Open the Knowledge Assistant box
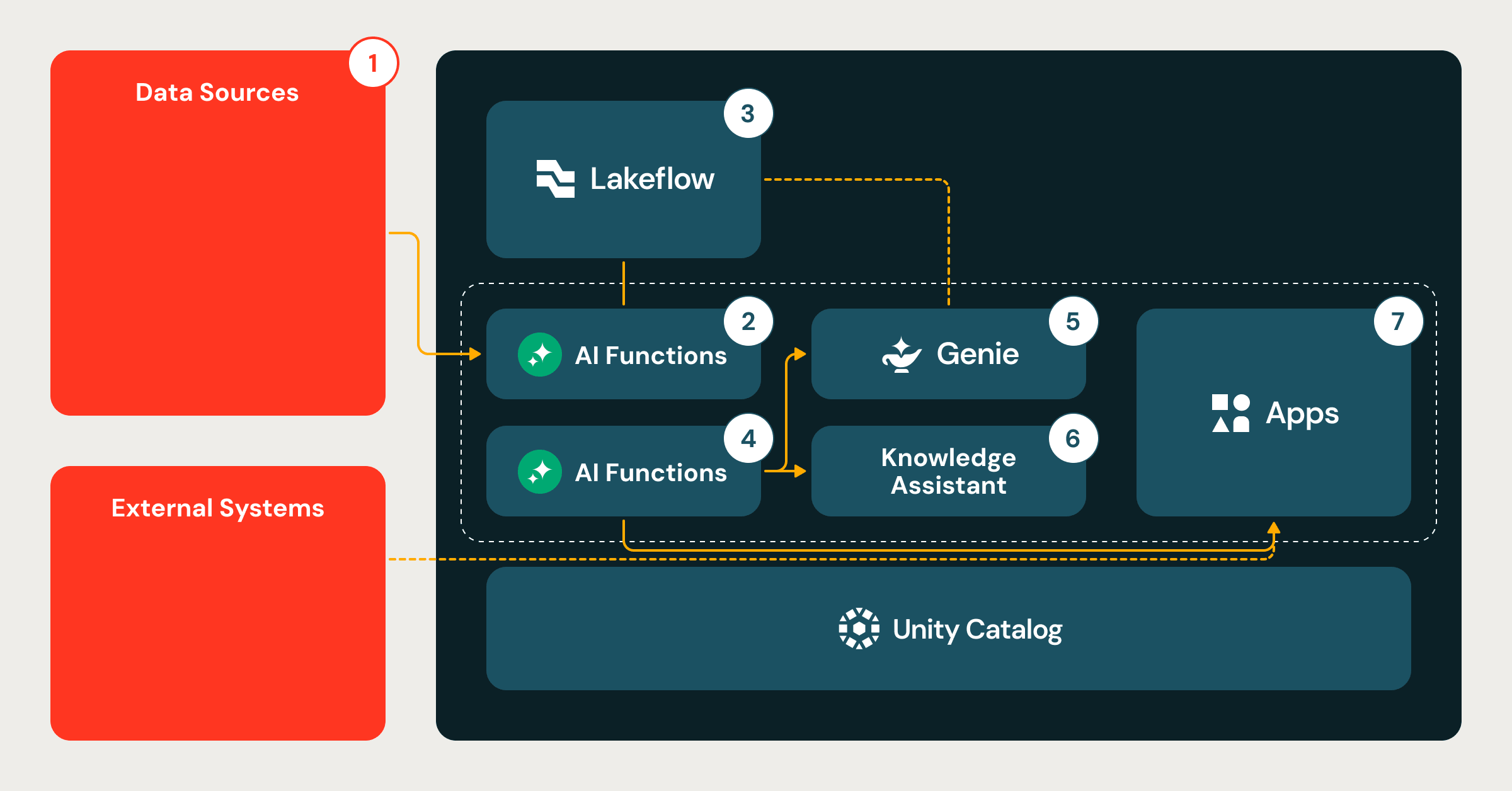Image resolution: width=1512 pixels, height=791 pixels. tap(948, 472)
